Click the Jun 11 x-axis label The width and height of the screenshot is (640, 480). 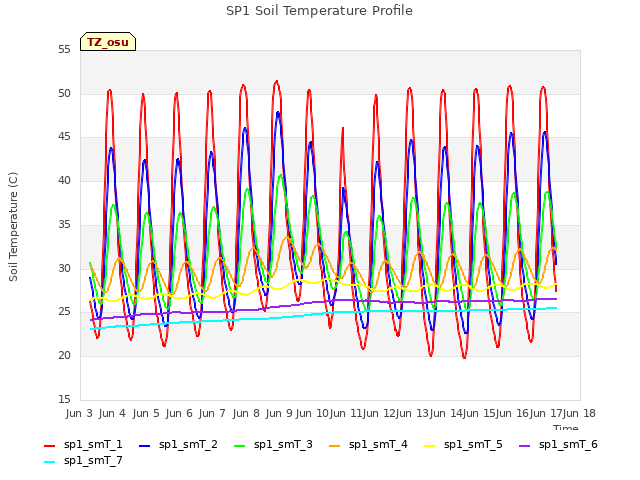346,413
